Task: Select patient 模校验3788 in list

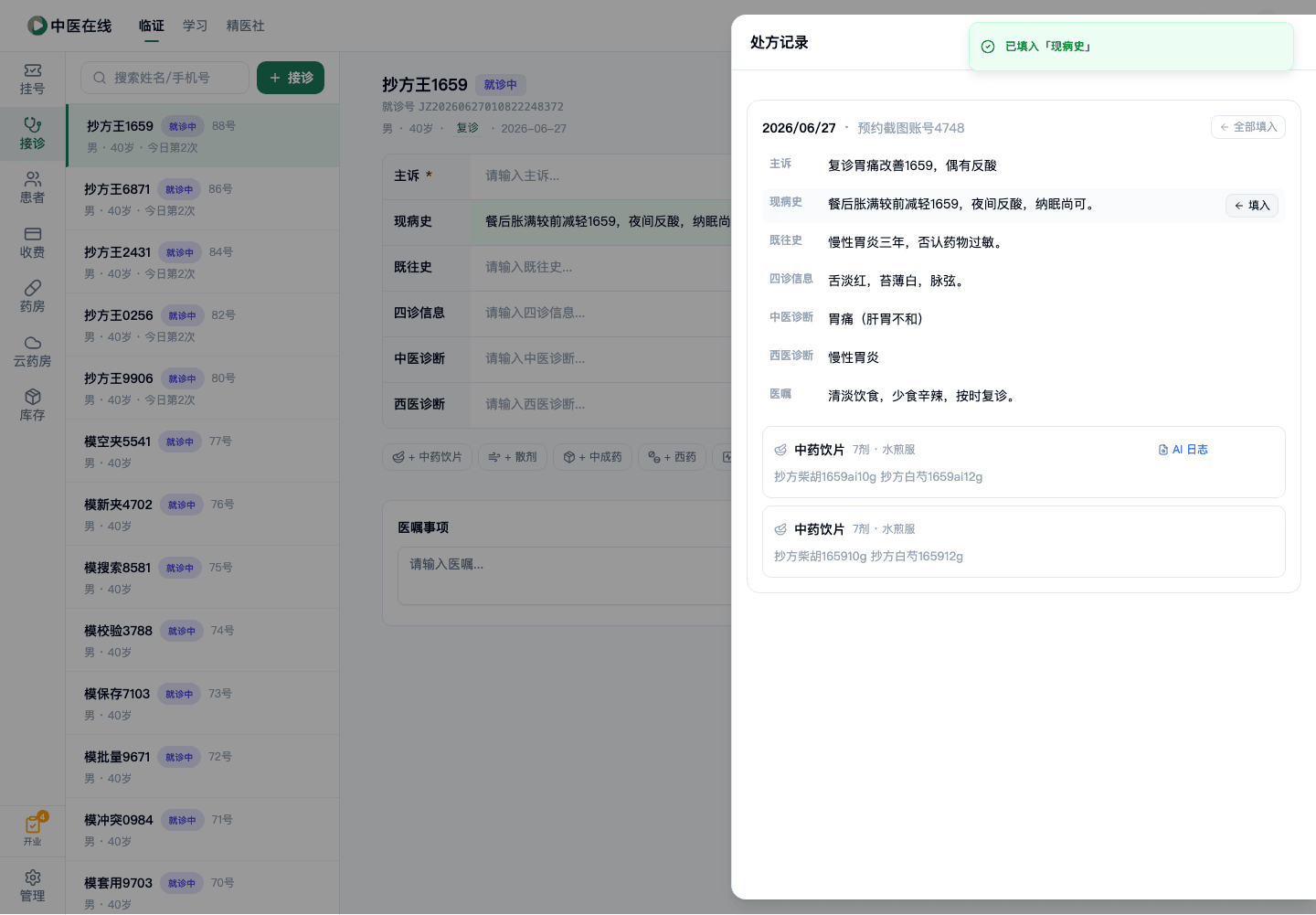Action: click(x=203, y=641)
